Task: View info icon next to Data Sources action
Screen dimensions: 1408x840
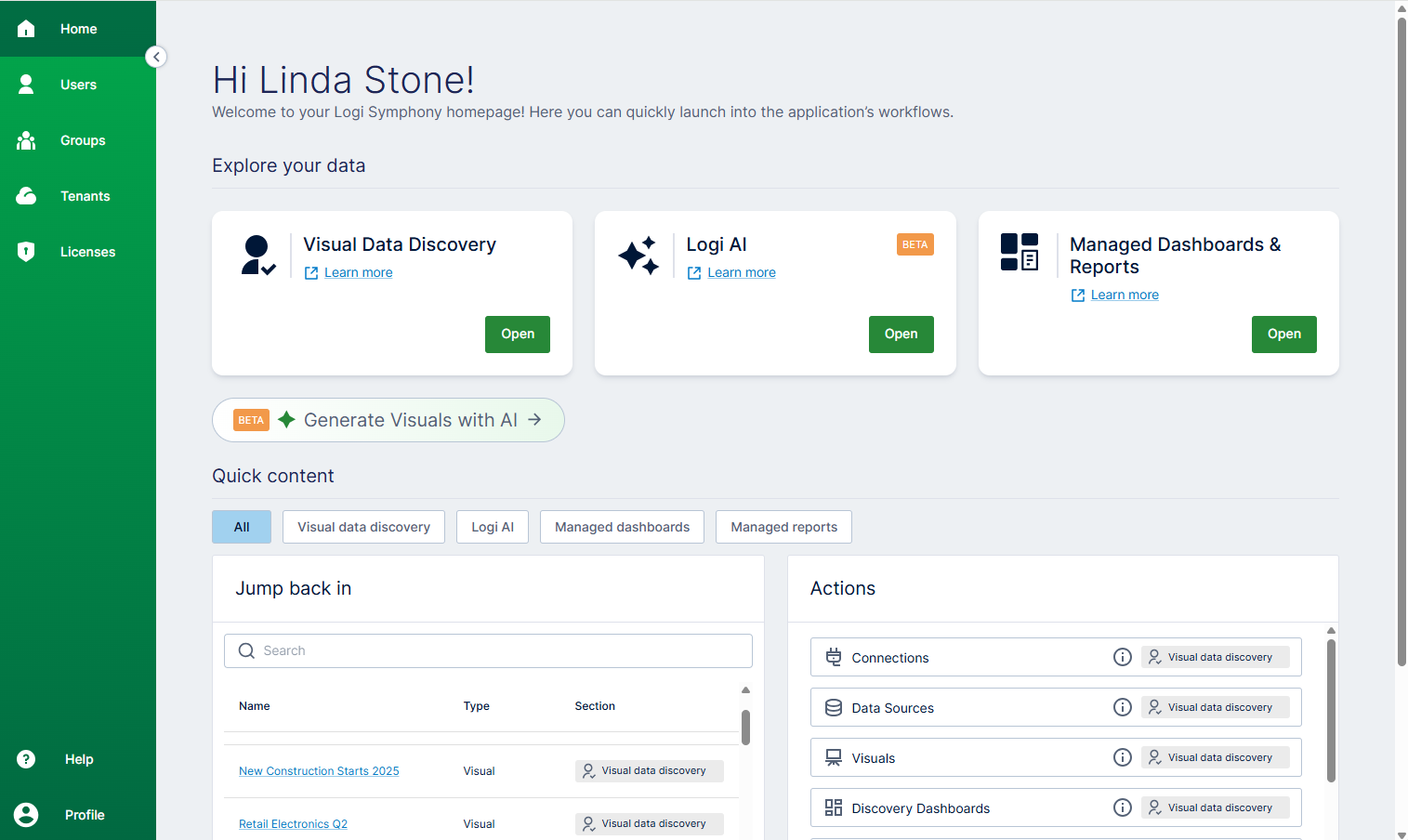Action: [x=1122, y=706]
